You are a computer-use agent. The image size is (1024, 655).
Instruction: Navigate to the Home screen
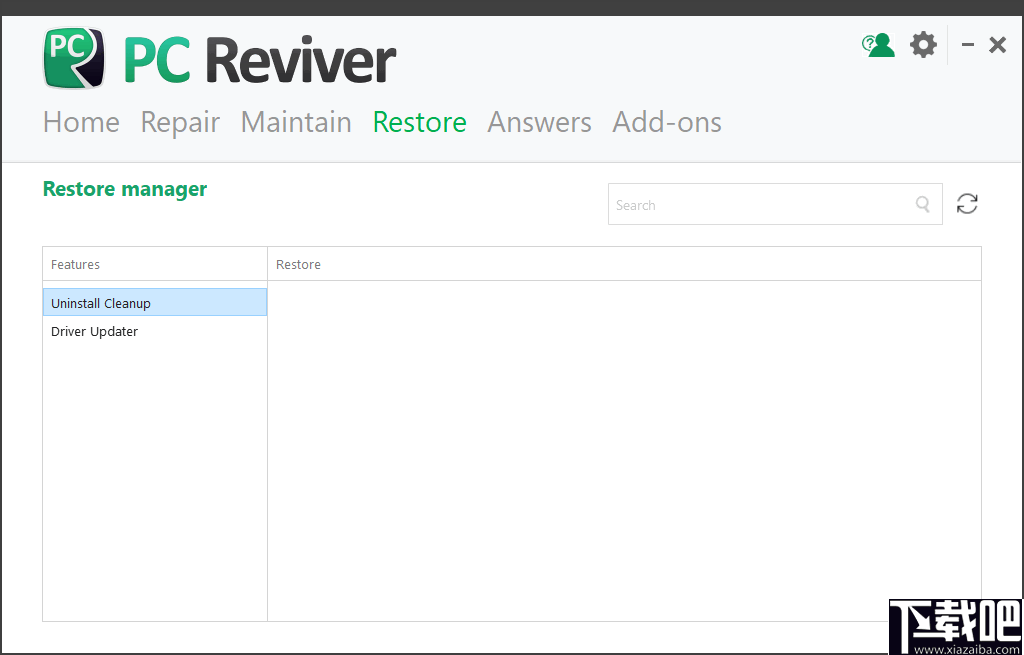pyautogui.click(x=80, y=121)
